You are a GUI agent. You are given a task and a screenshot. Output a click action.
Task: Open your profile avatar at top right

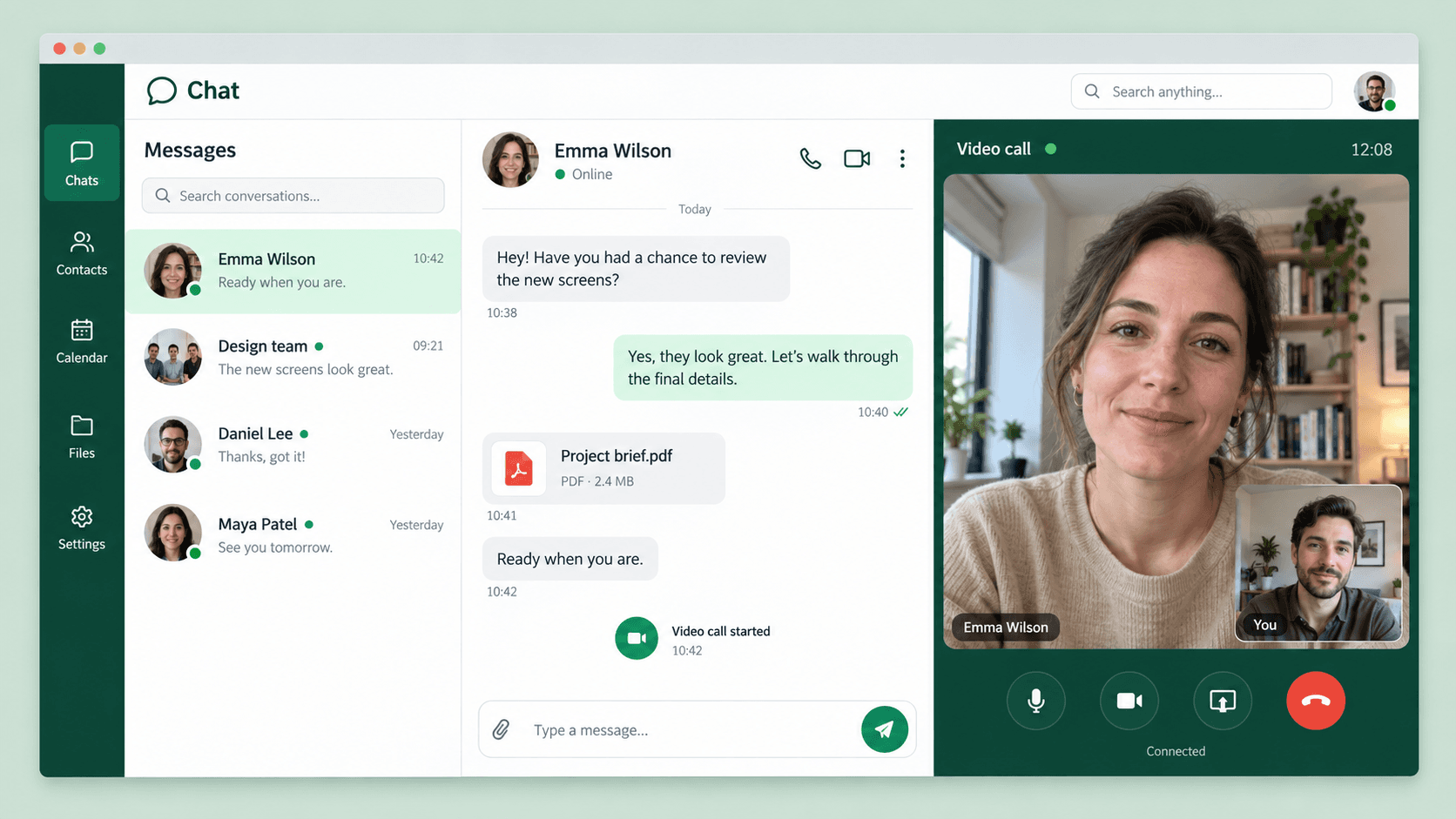coord(1374,91)
